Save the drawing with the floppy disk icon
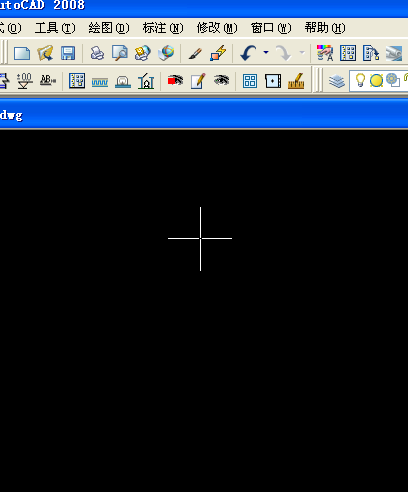The height and width of the screenshot is (492, 408). (68, 53)
